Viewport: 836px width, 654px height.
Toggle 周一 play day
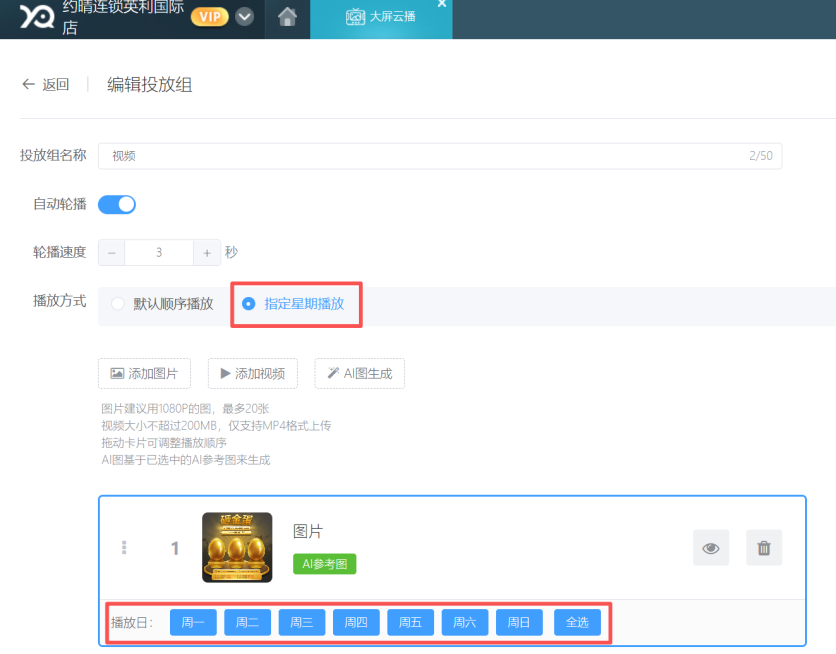point(193,622)
